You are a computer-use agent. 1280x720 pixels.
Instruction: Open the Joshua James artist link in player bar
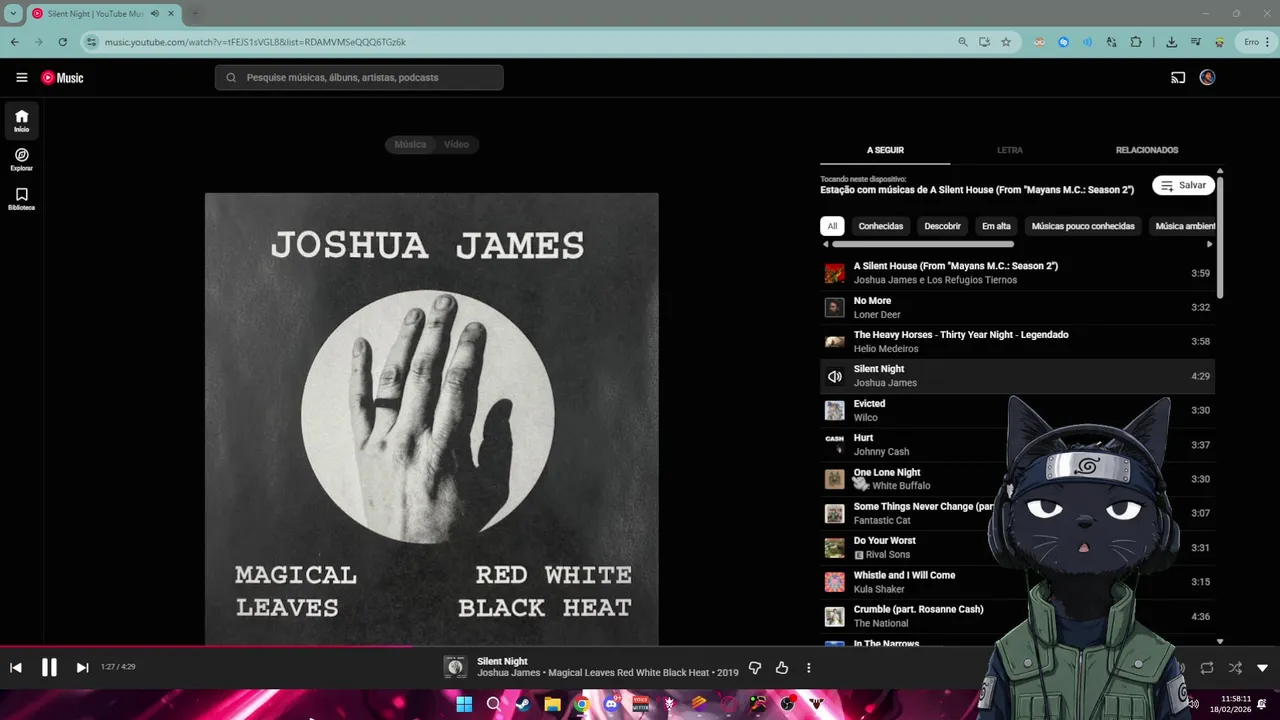[509, 673]
